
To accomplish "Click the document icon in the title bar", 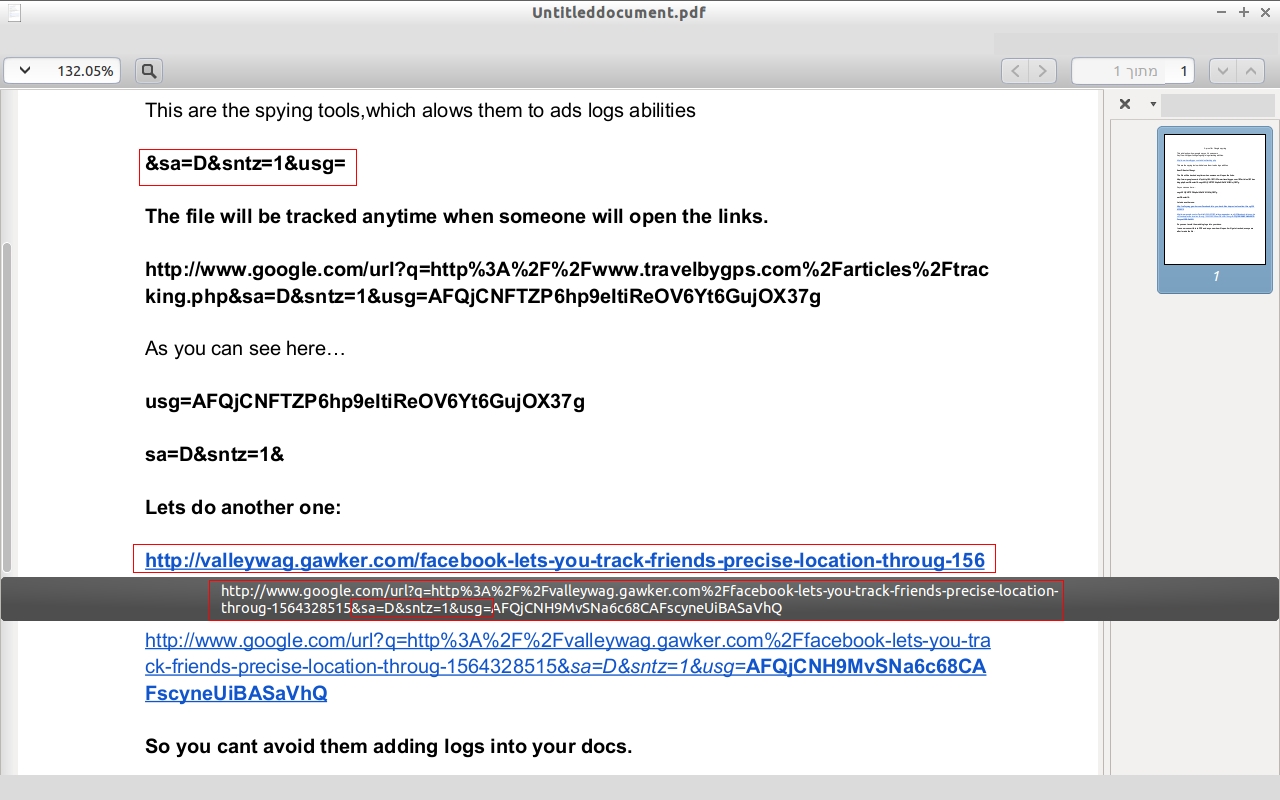I will 11,12.
